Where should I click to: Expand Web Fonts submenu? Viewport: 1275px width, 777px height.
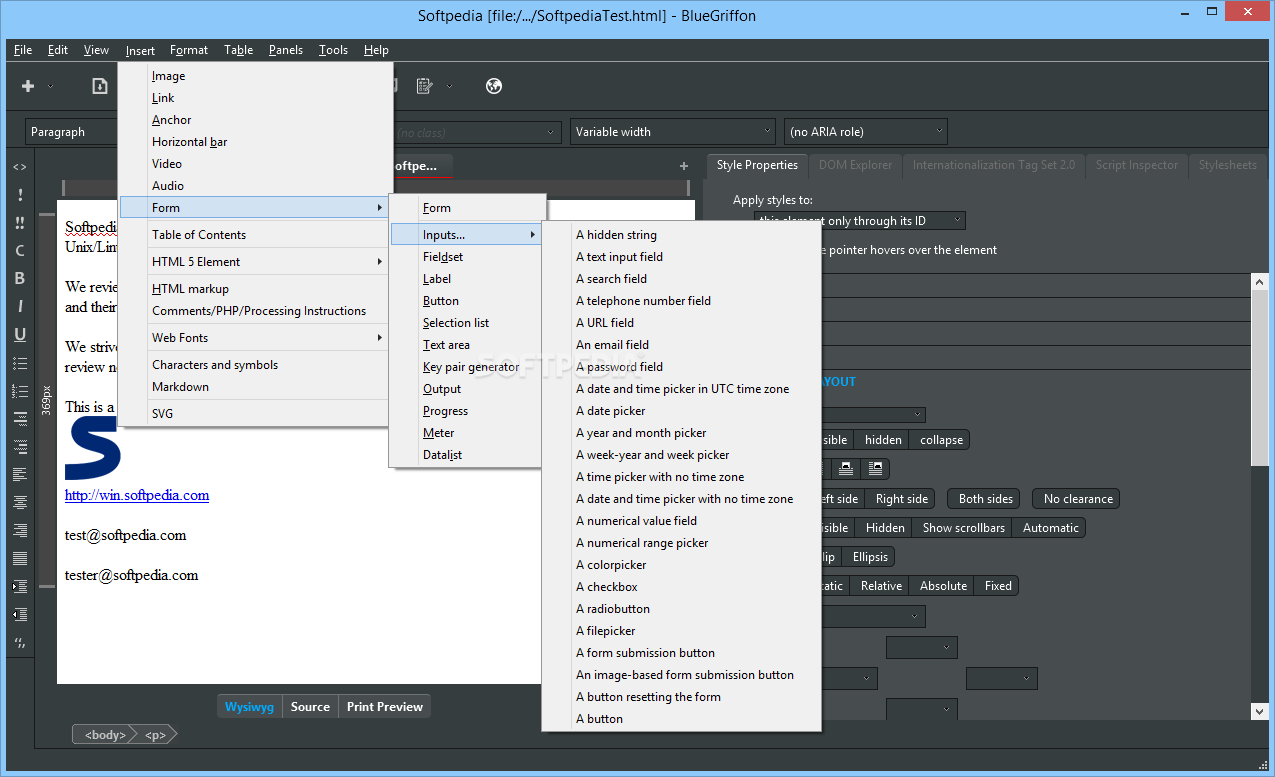255,338
